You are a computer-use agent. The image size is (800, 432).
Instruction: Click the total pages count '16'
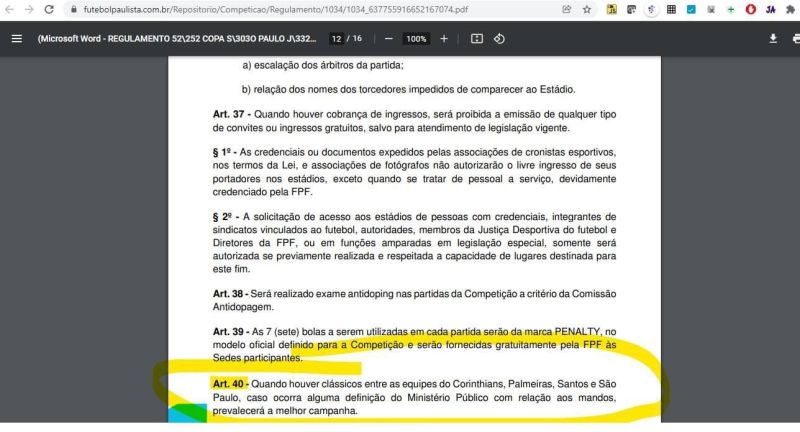(357, 39)
